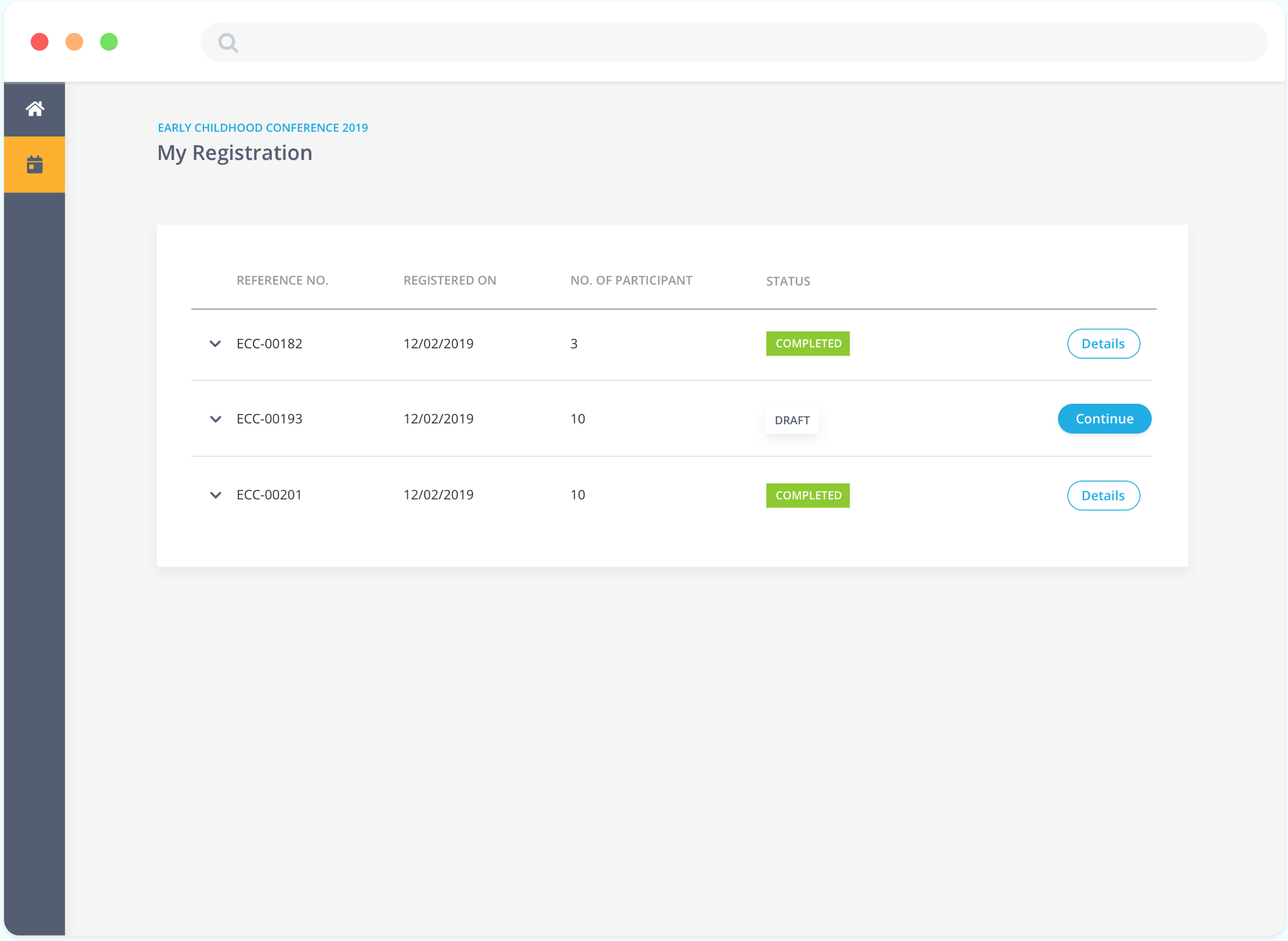Open Details for ECC-00182
Image resolution: width=1288 pixels, height=941 pixels.
tap(1103, 343)
